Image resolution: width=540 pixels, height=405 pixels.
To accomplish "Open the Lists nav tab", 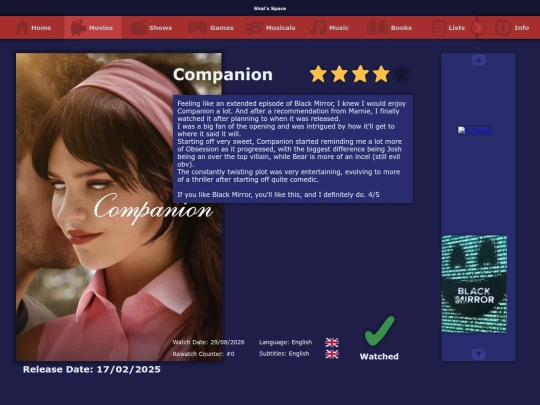I will (x=448, y=28).
